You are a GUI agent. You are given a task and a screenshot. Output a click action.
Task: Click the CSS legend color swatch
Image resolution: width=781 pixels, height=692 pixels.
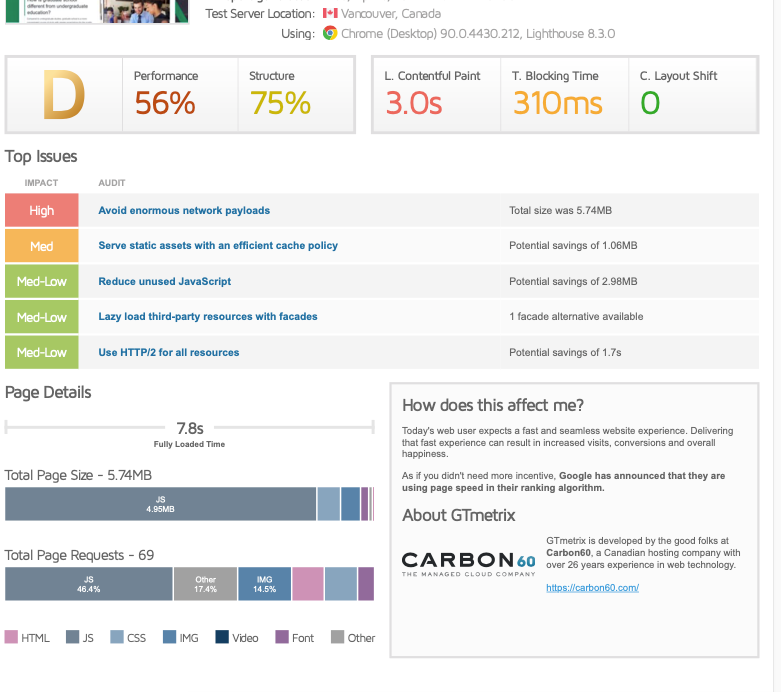[117, 637]
